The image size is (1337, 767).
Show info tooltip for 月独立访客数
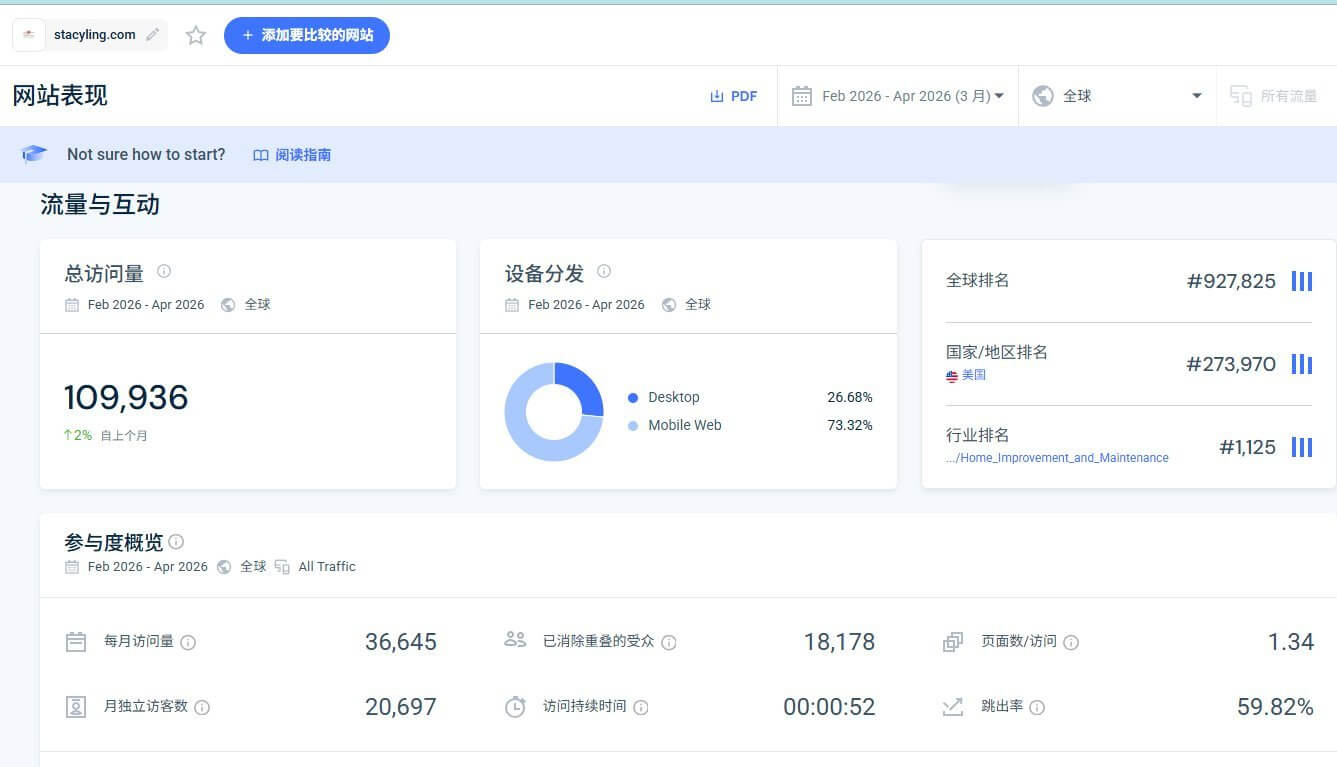tap(202, 707)
